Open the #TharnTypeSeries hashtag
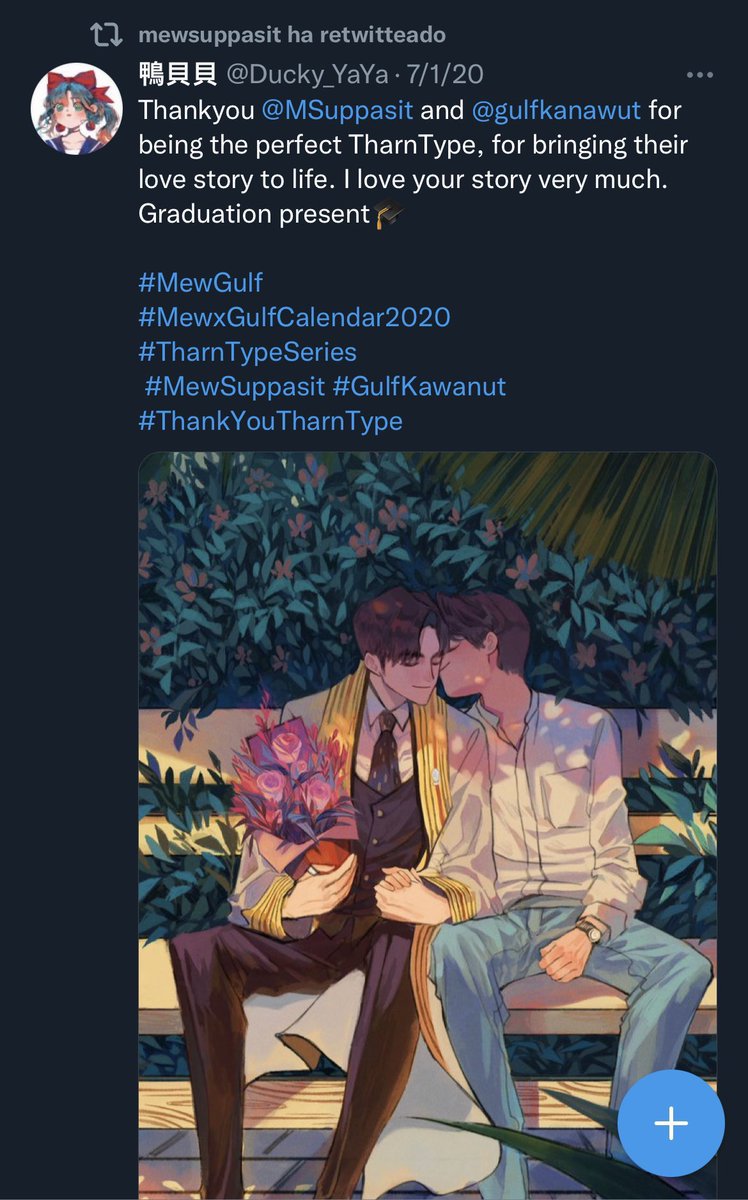Viewport: 748px width, 1200px height. click(x=248, y=352)
